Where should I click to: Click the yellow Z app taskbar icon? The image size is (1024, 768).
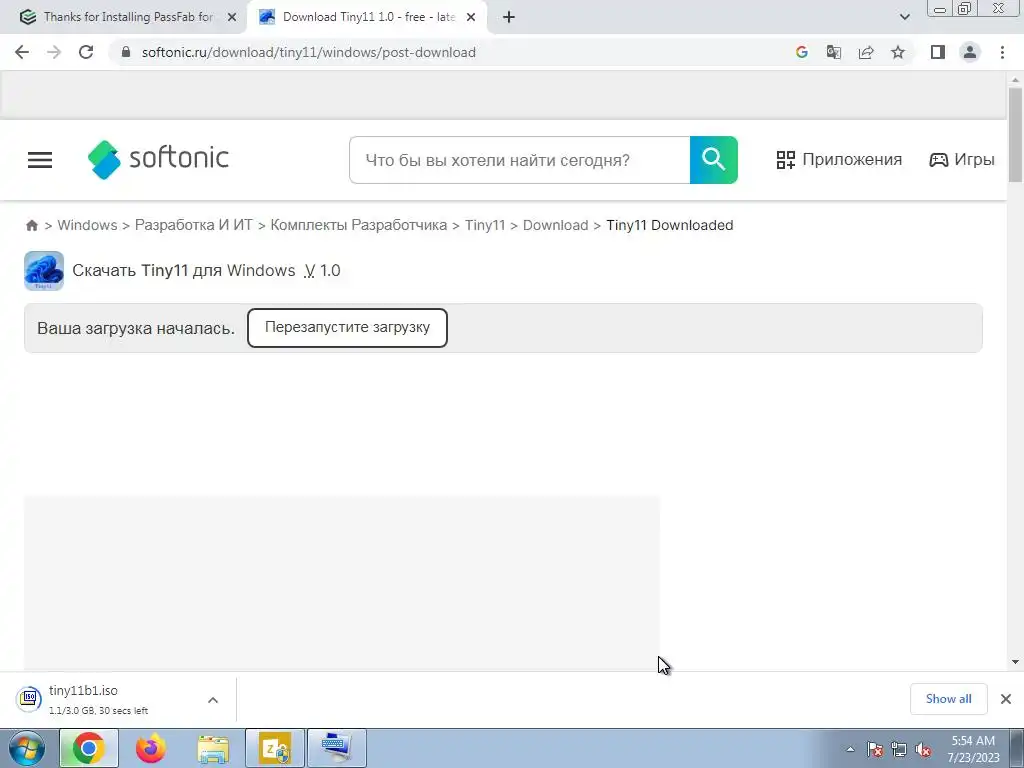point(275,748)
